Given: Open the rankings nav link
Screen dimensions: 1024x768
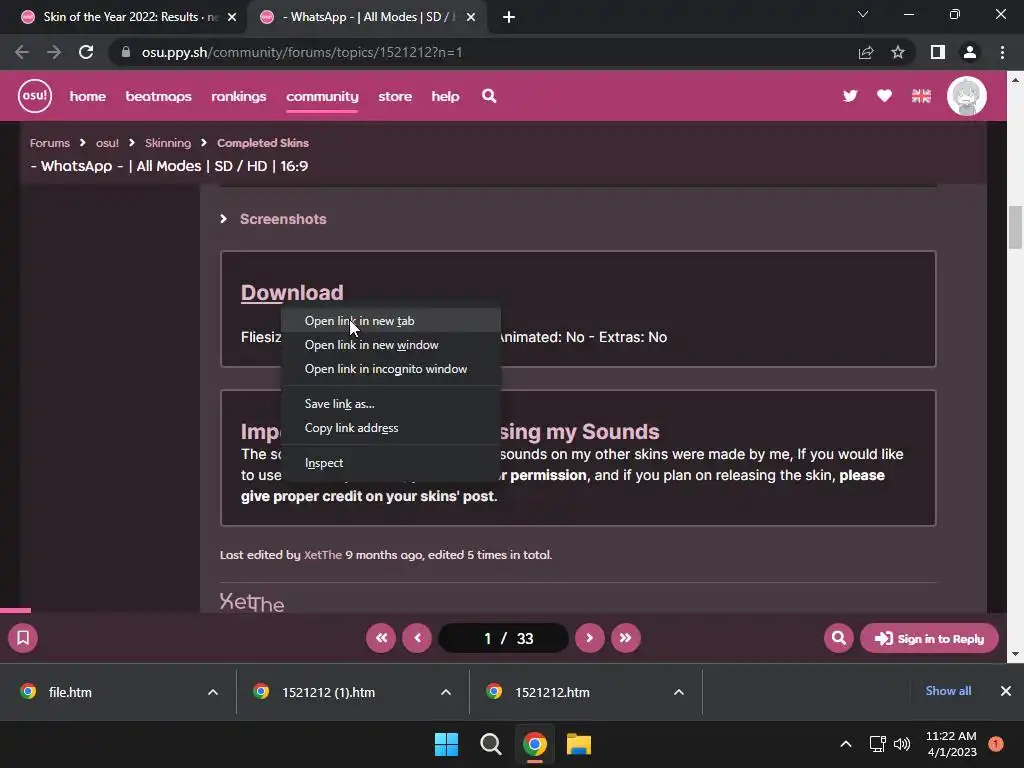Looking at the screenshot, I should pos(239,96).
